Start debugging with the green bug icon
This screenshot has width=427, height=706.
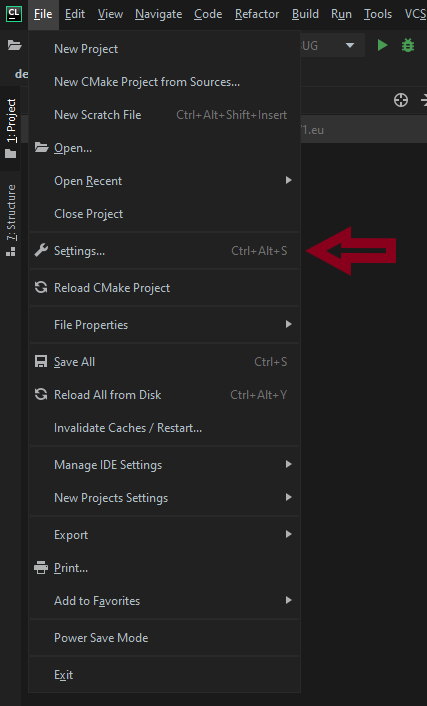pos(408,45)
